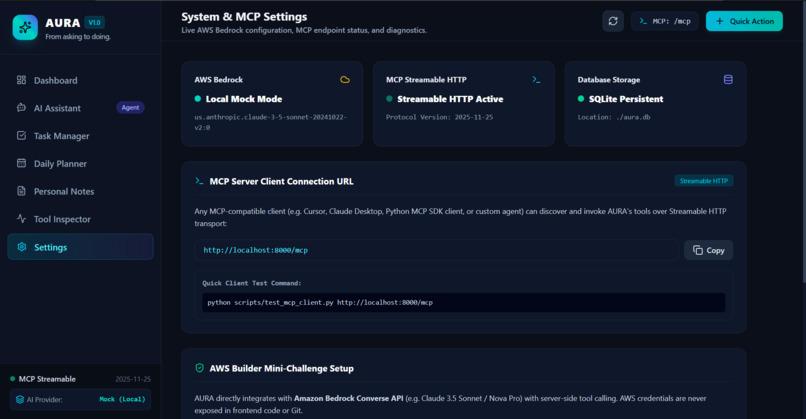Click the AWS Bedrock card title
The width and height of the screenshot is (806, 419).
tap(218, 80)
